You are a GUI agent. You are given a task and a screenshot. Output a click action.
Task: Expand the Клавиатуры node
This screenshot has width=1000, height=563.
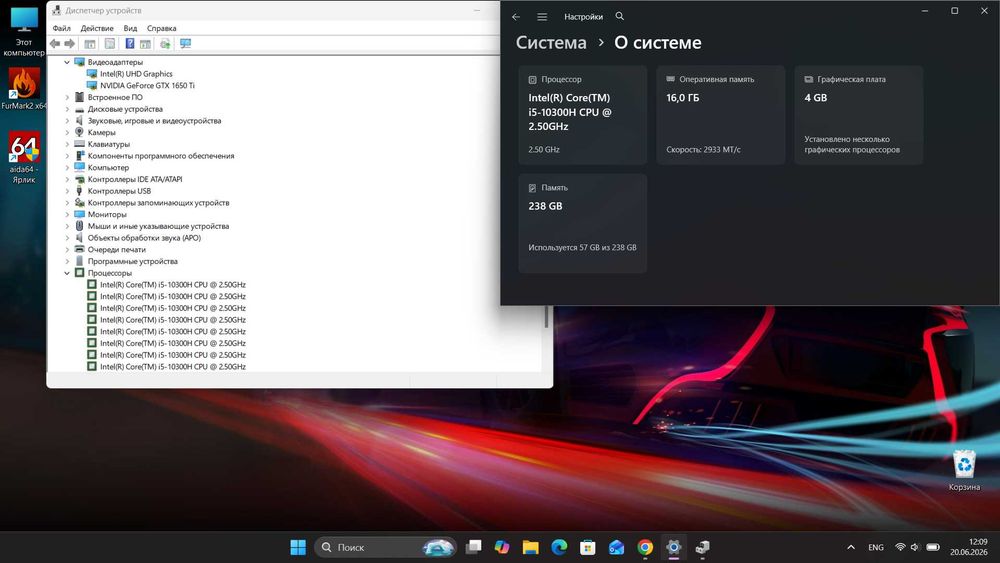(x=67, y=144)
